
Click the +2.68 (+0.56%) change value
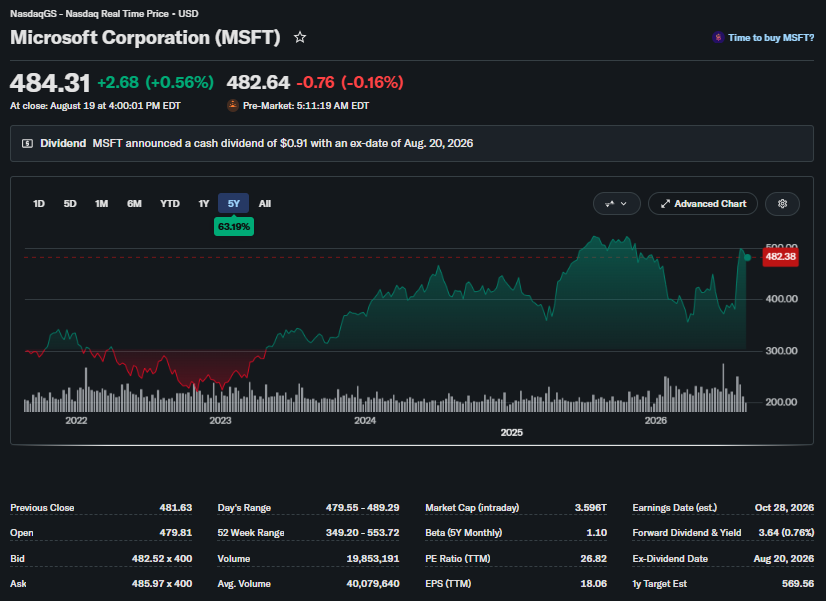coord(155,82)
